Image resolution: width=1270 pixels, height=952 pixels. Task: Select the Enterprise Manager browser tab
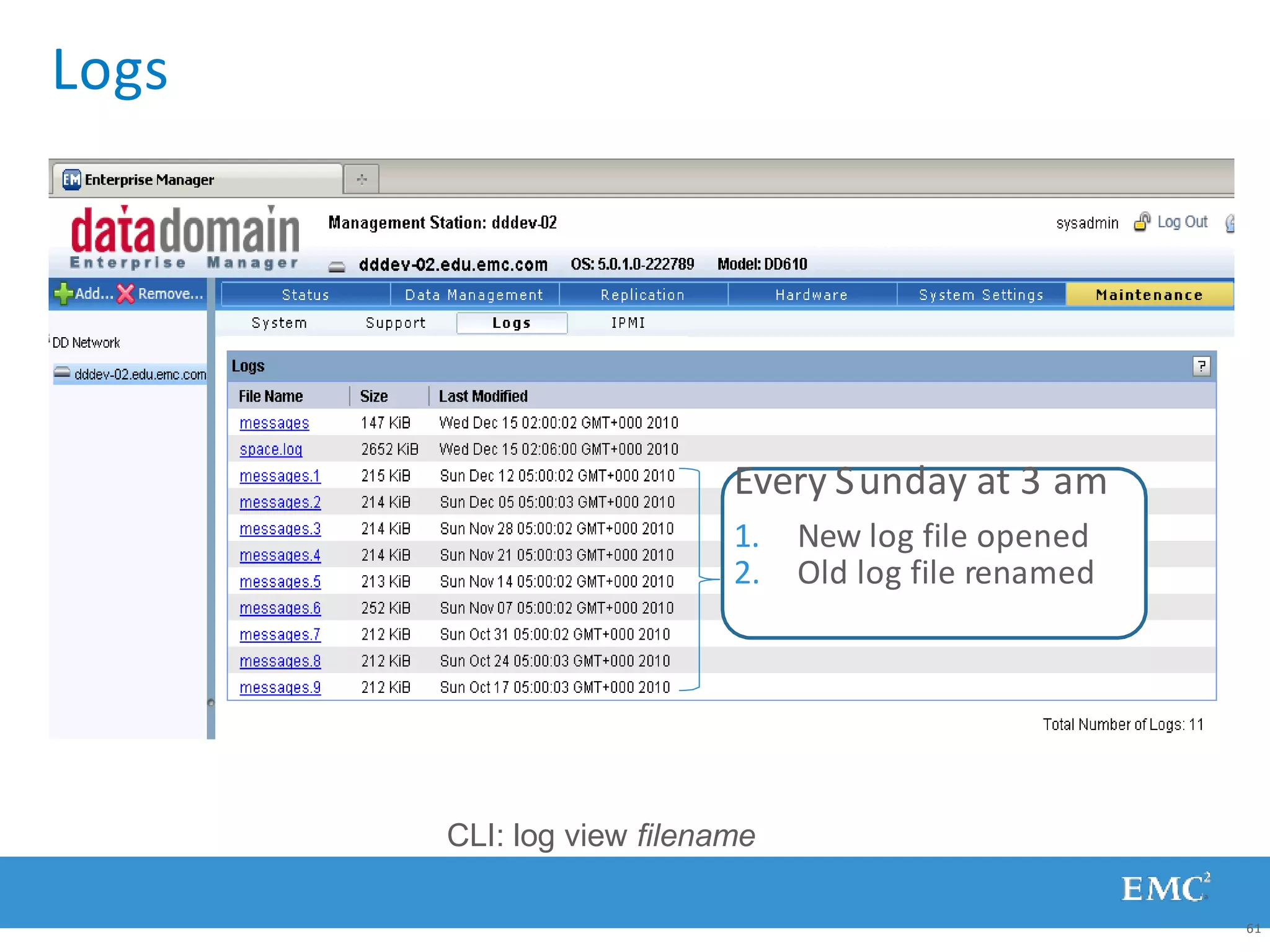tap(197, 180)
